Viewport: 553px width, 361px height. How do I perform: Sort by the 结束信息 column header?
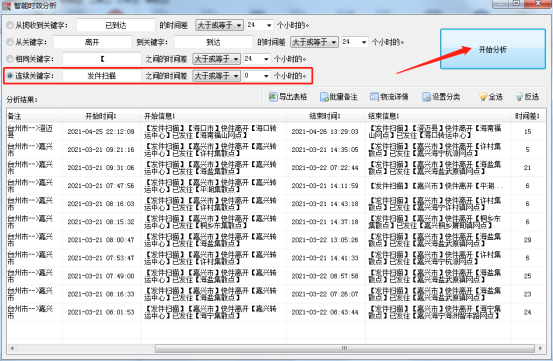click(x=438, y=116)
